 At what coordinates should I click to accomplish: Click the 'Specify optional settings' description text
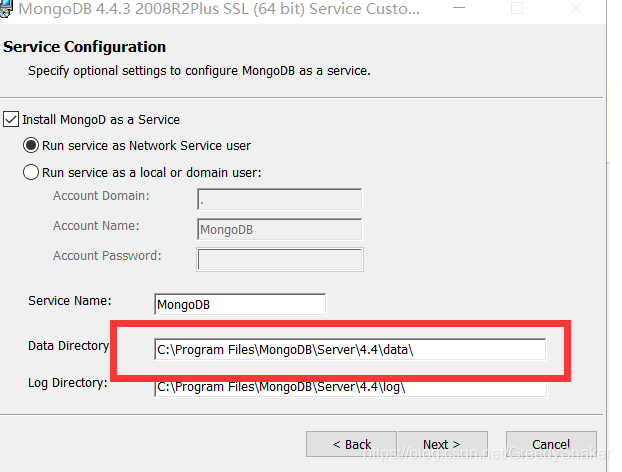click(x=199, y=71)
